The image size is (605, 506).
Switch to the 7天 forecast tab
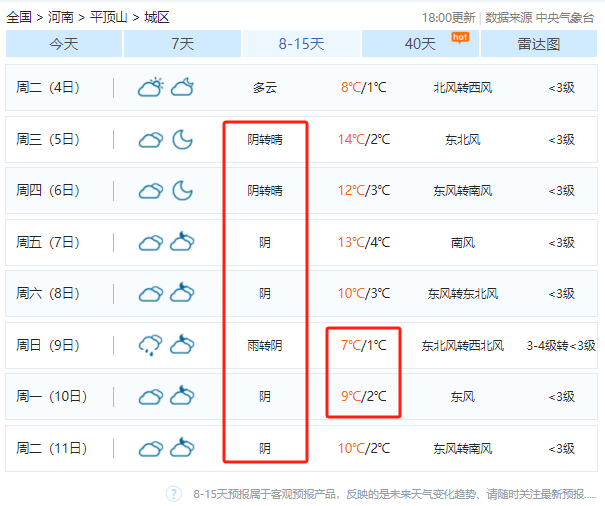point(183,44)
